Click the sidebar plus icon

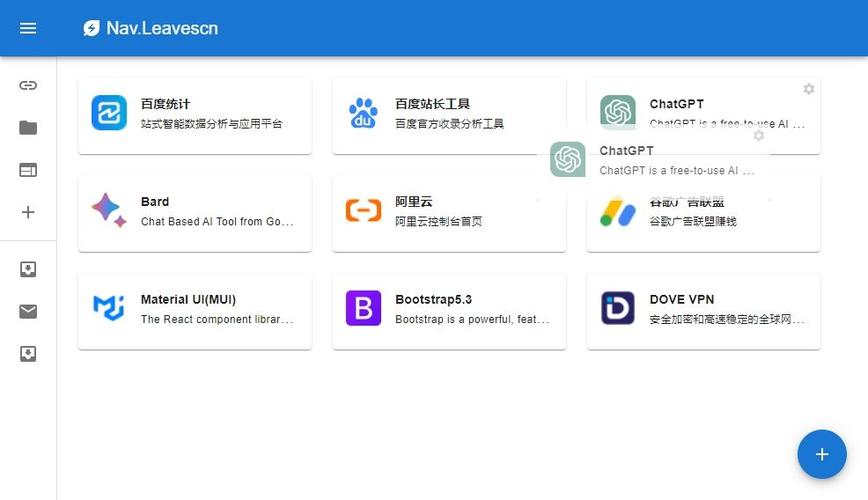(28, 212)
